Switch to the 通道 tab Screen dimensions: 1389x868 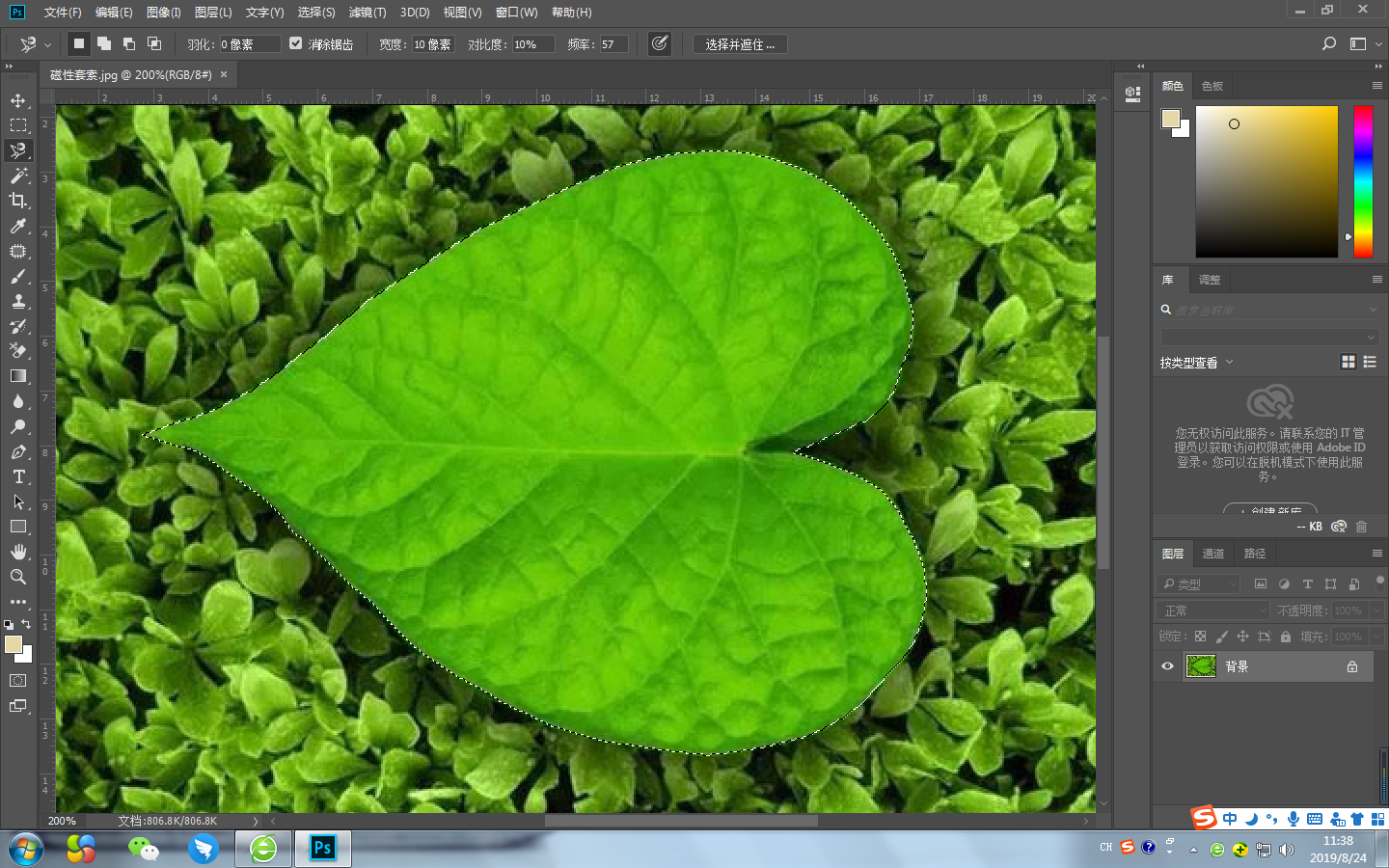(x=1212, y=553)
